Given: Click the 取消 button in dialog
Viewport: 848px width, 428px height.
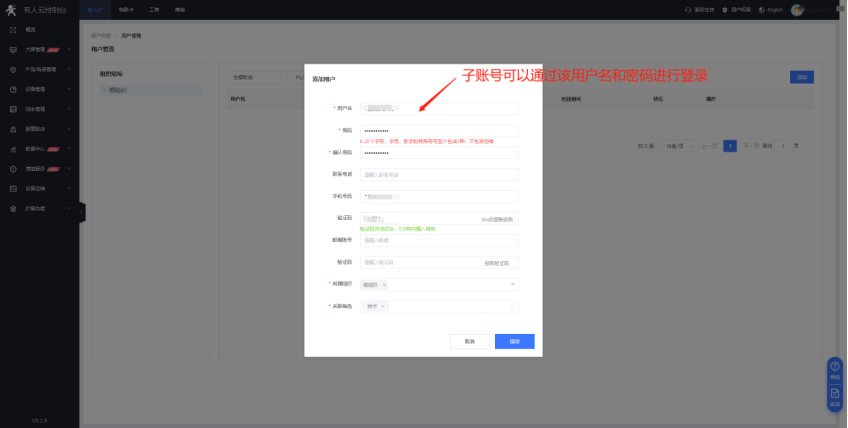Looking at the screenshot, I should [x=470, y=341].
